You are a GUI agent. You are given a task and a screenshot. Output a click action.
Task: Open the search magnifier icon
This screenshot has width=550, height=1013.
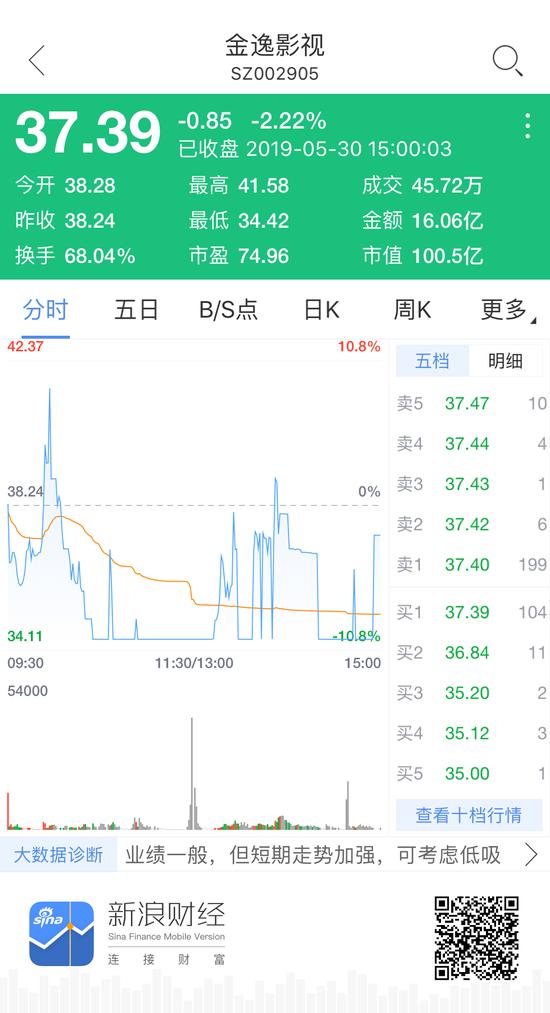(507, 61)
